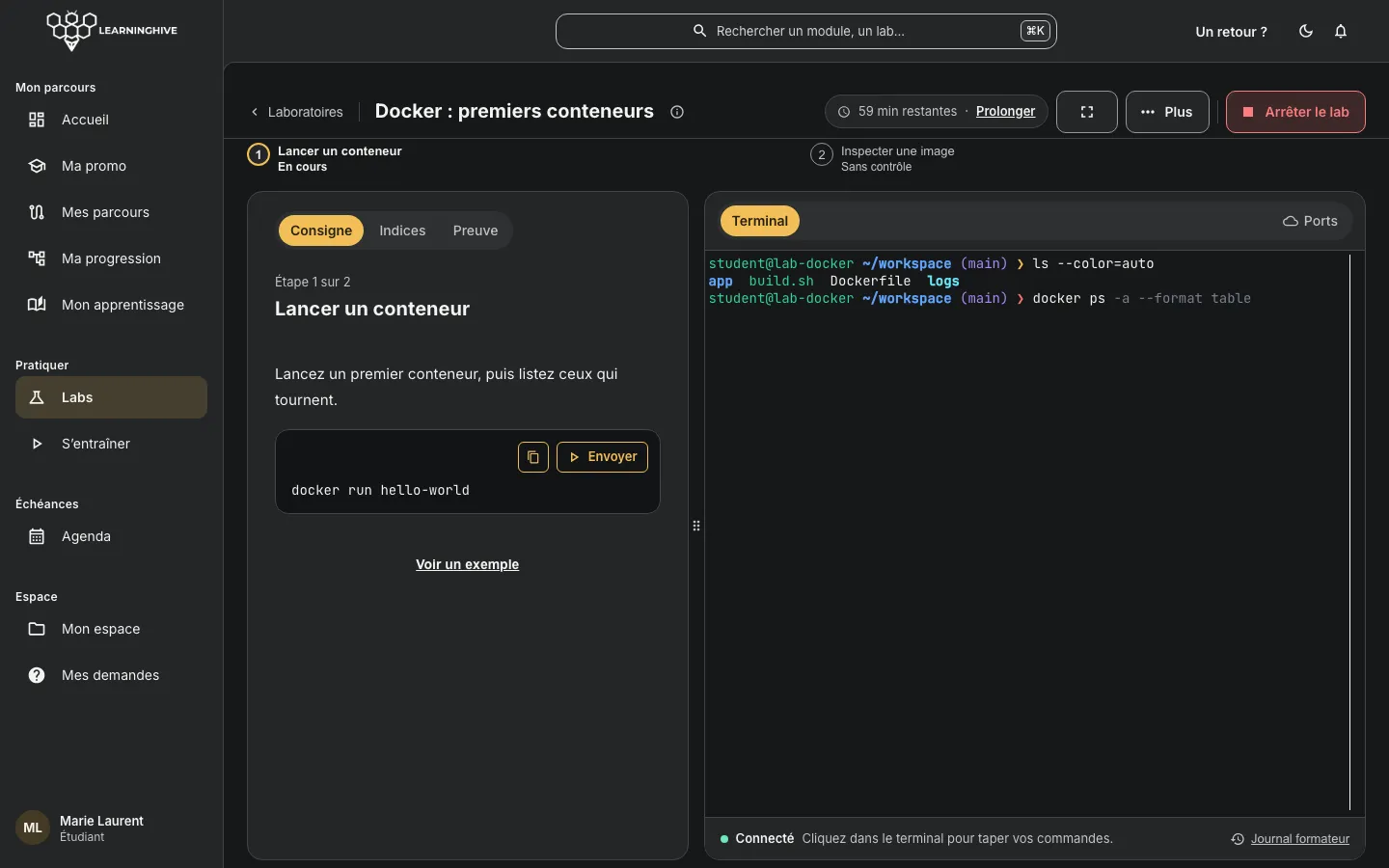The height and width of the screenshot is (868, 1389).
Task: Click Un retour ? feedback button
Action: coord(1232,32)
